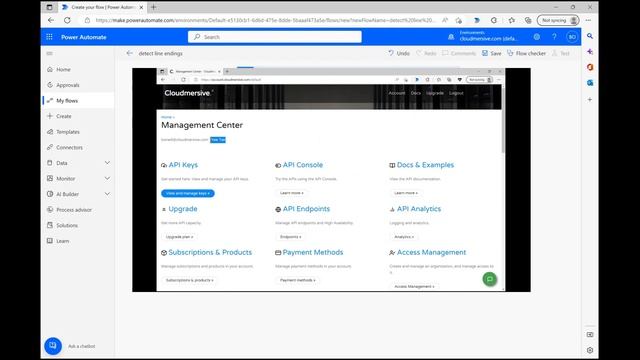Open the Not syncing profile button
Screen dimensions: 640x360
(558, 20)
